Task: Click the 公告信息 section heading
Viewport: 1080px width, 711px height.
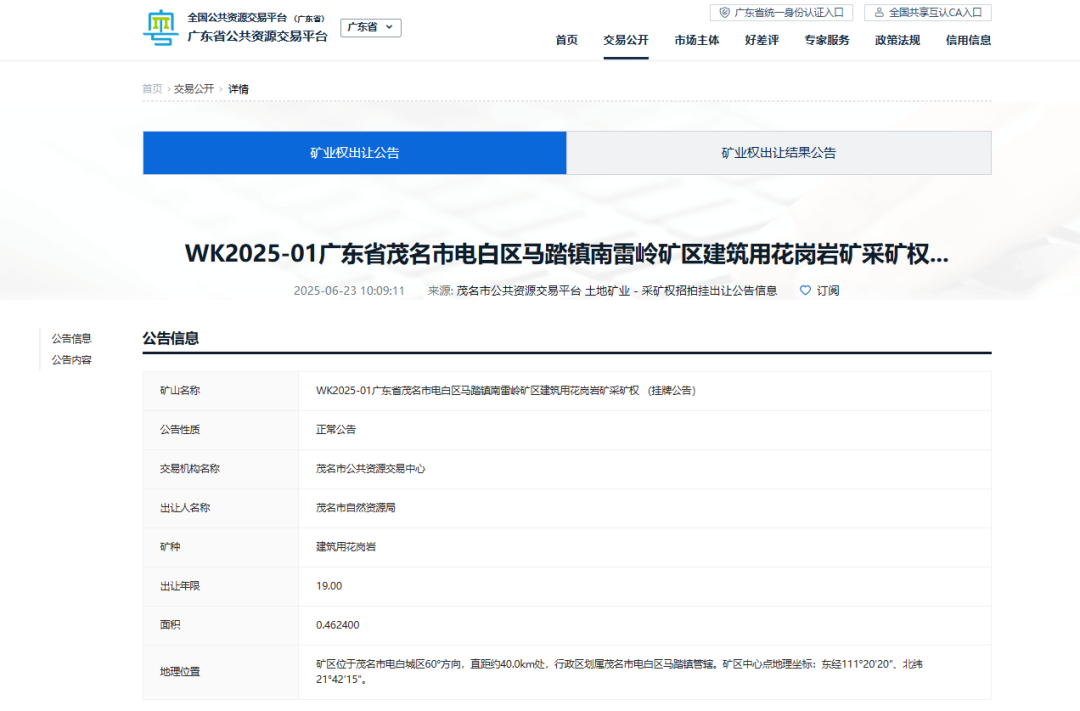Action: [x=171, y=338]
